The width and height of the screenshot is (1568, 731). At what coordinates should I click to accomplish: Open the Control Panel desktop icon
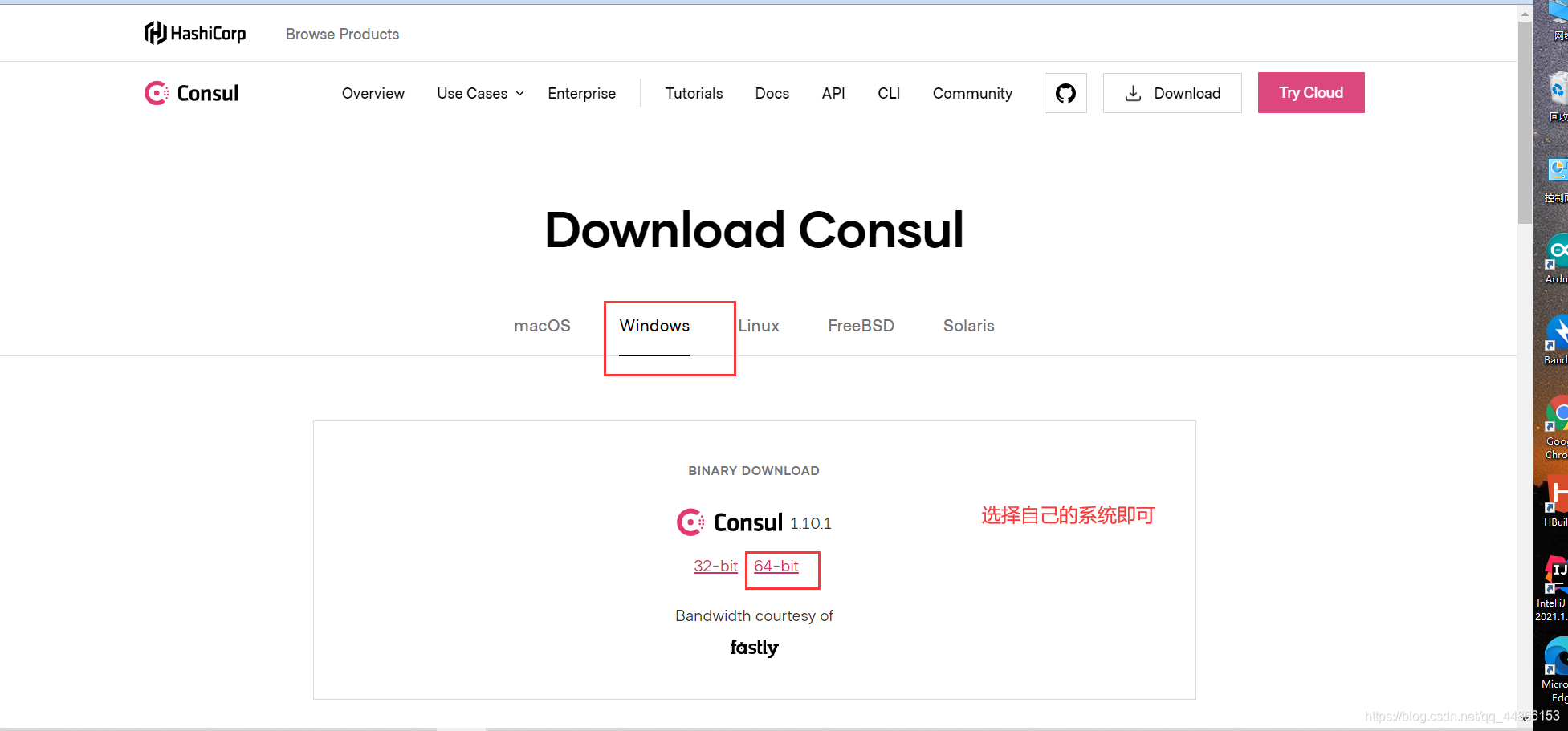pos(1557,180)
